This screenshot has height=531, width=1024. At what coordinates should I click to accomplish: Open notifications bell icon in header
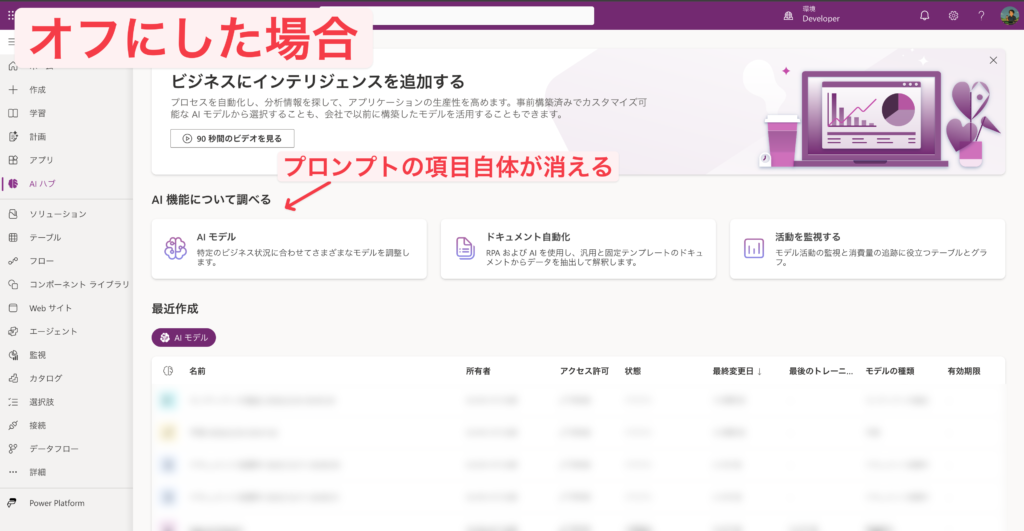pos(924,15)
